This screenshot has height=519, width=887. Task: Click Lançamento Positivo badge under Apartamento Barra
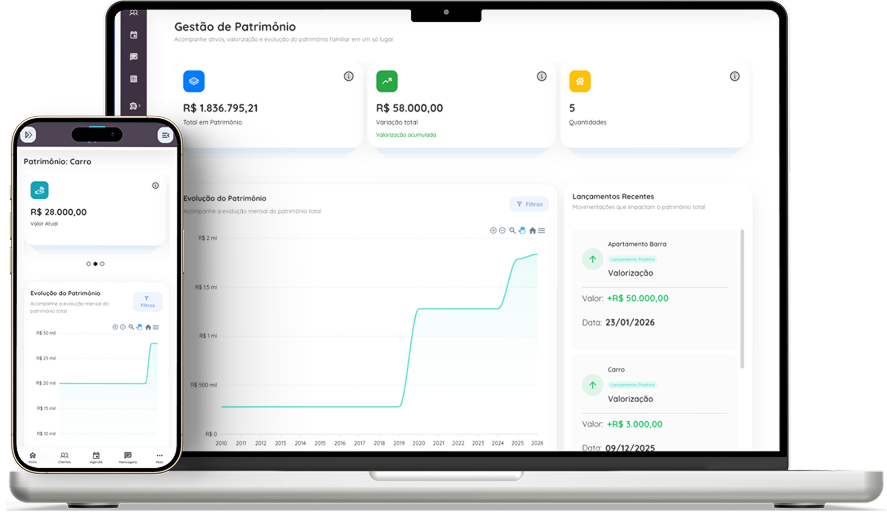tap(632, 259)
